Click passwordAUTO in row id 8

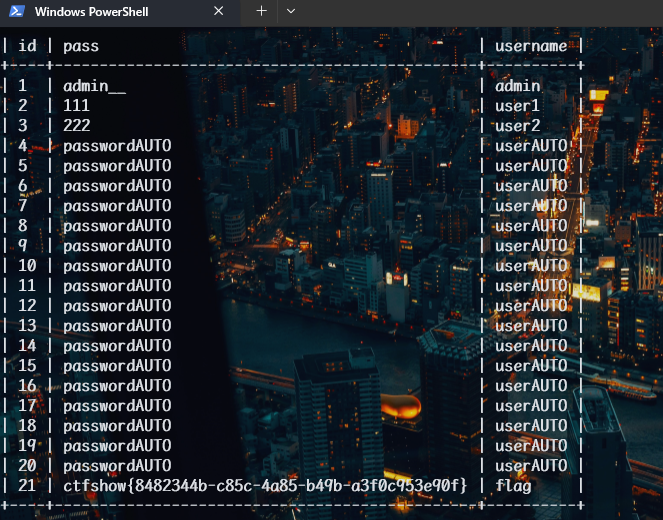coord(117,226)
